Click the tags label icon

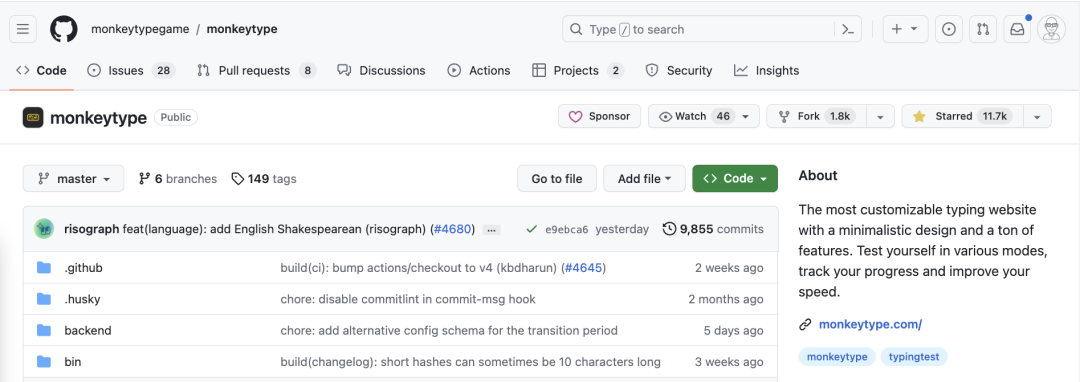click(238, 179)
